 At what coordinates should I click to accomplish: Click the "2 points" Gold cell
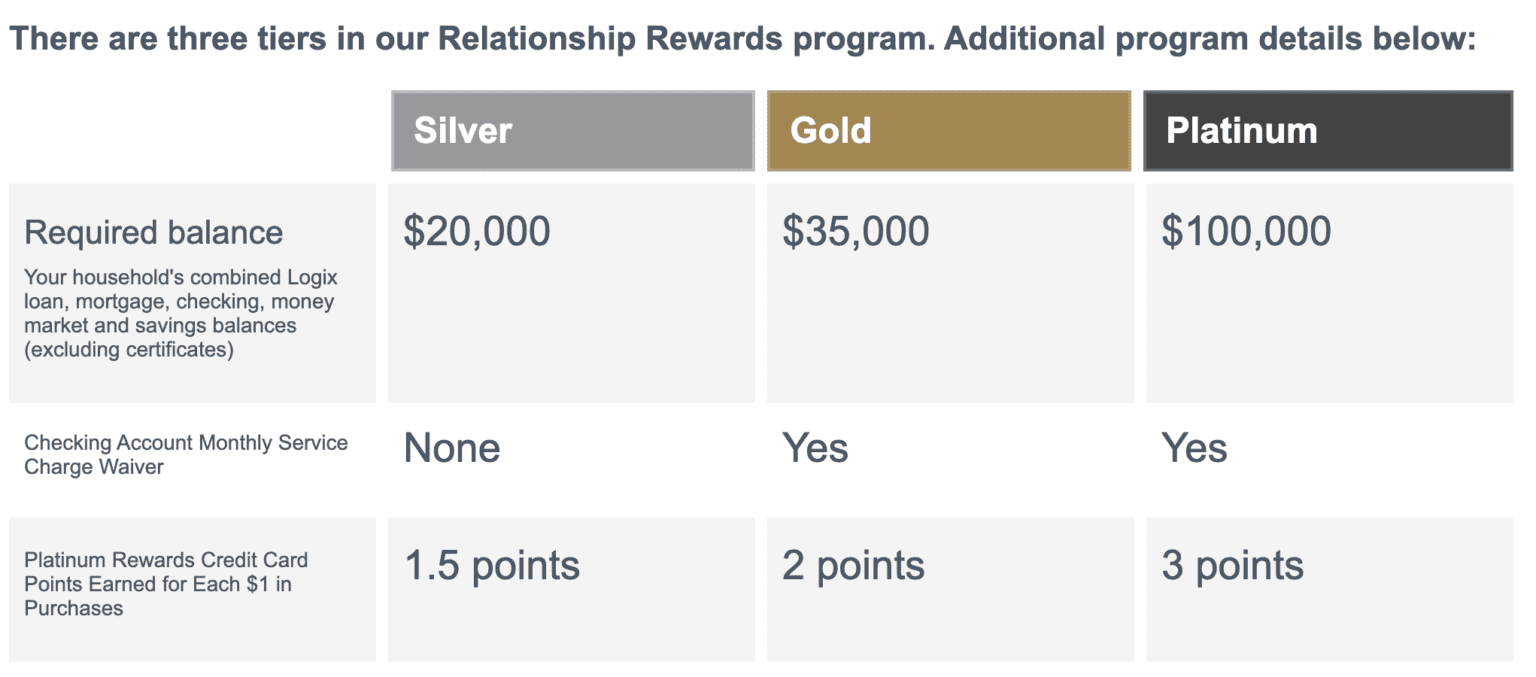(853, 566)
